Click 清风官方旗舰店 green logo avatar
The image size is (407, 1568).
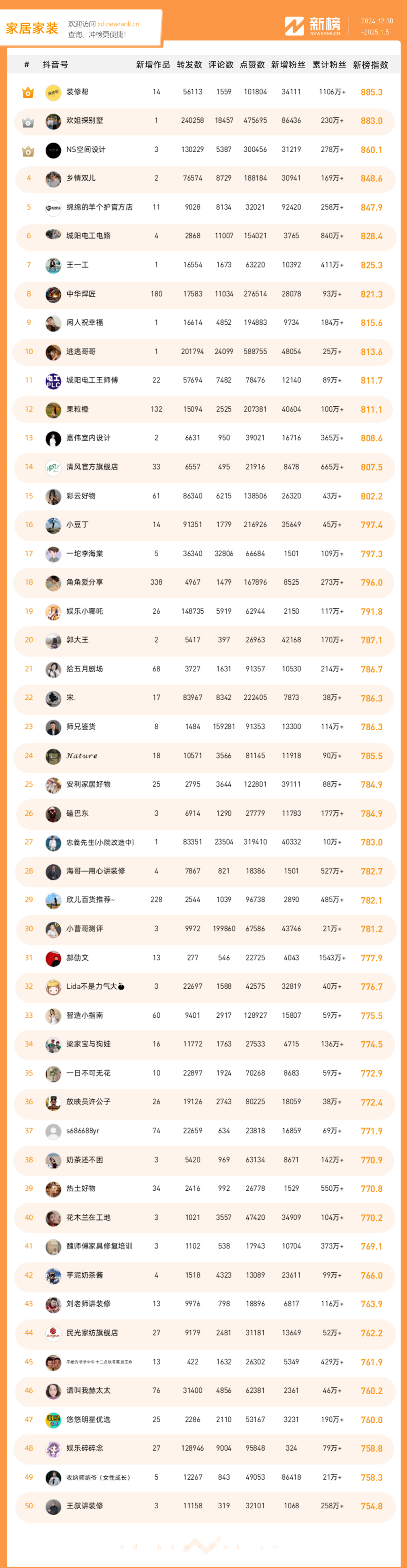54,467
